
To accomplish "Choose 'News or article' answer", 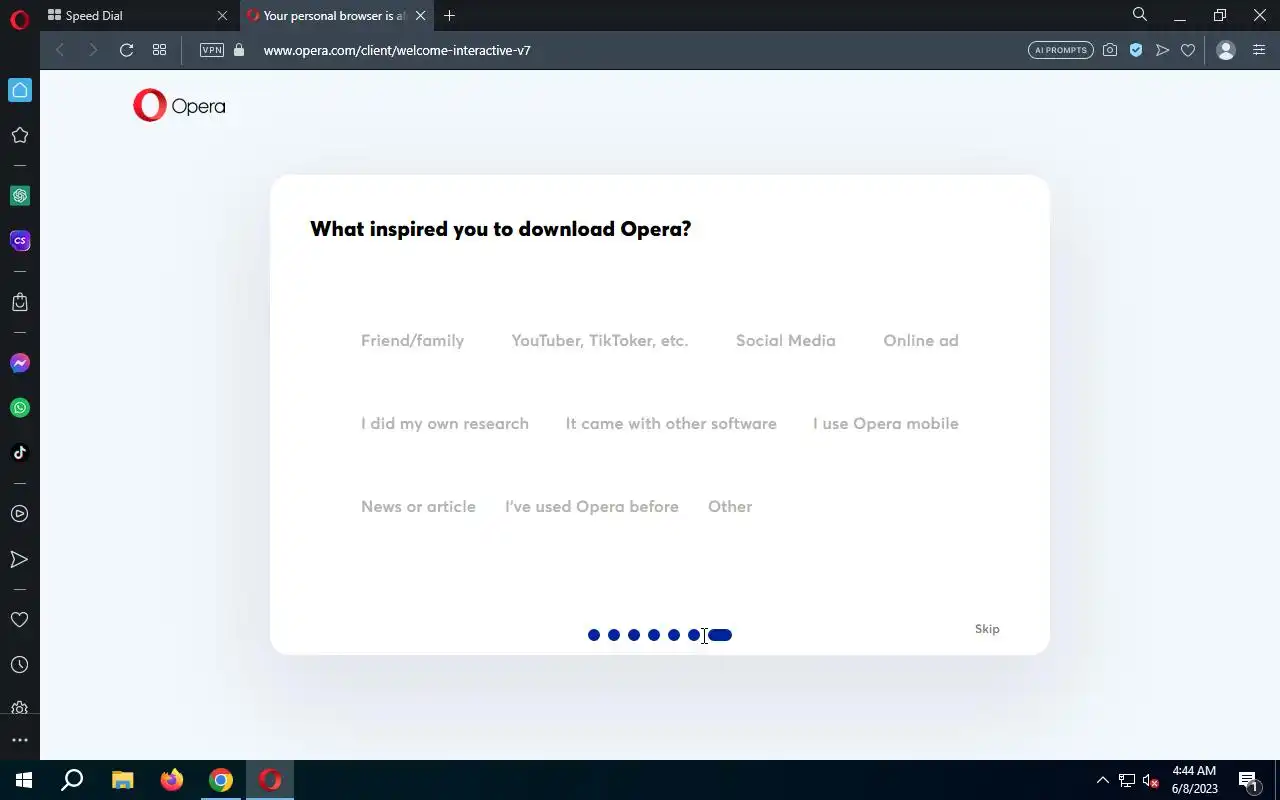I will pos(418,506).
